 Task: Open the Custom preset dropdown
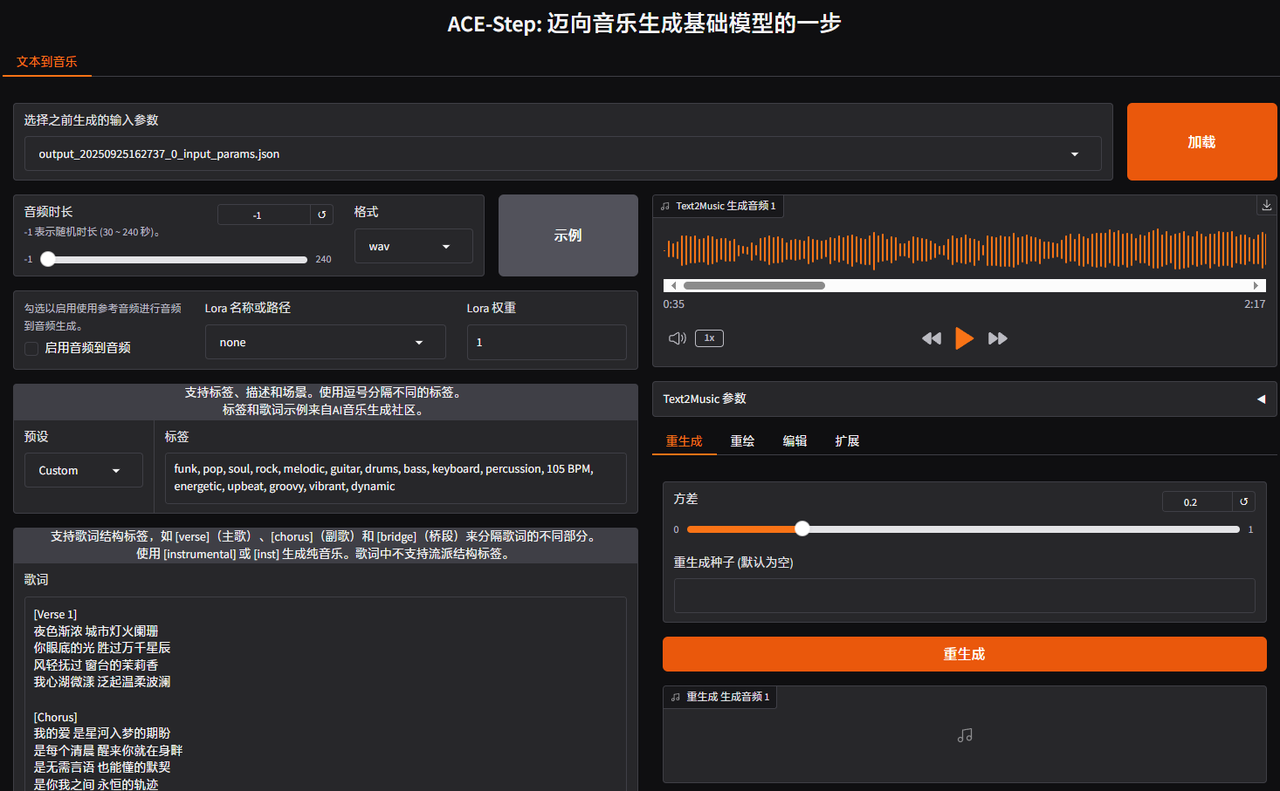pos(83,470)
